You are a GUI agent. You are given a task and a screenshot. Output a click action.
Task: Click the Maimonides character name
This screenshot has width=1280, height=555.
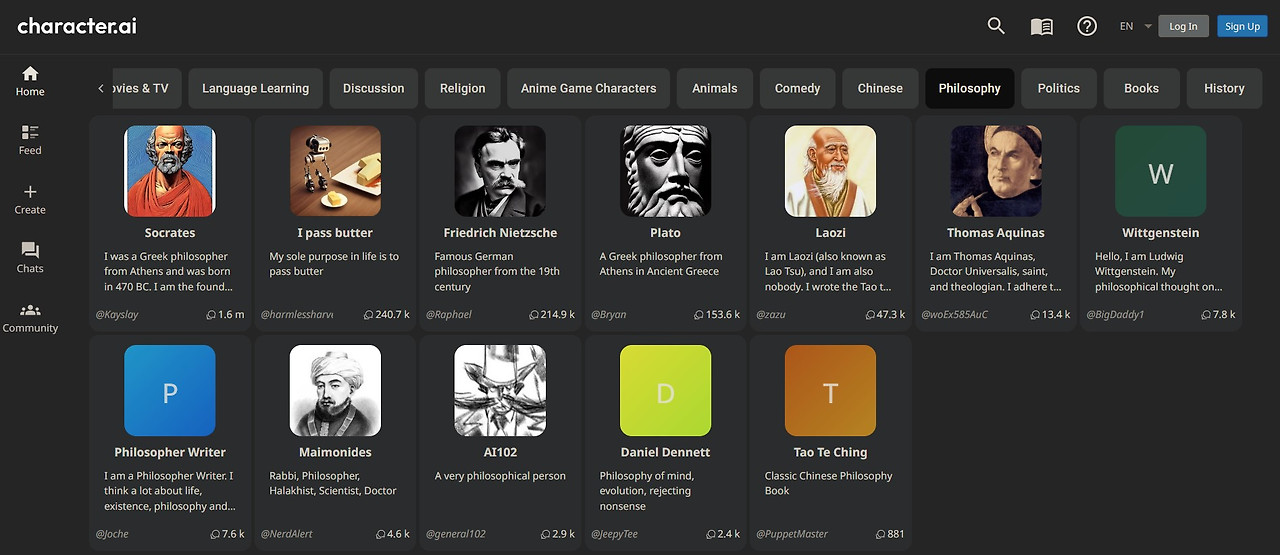335,452
